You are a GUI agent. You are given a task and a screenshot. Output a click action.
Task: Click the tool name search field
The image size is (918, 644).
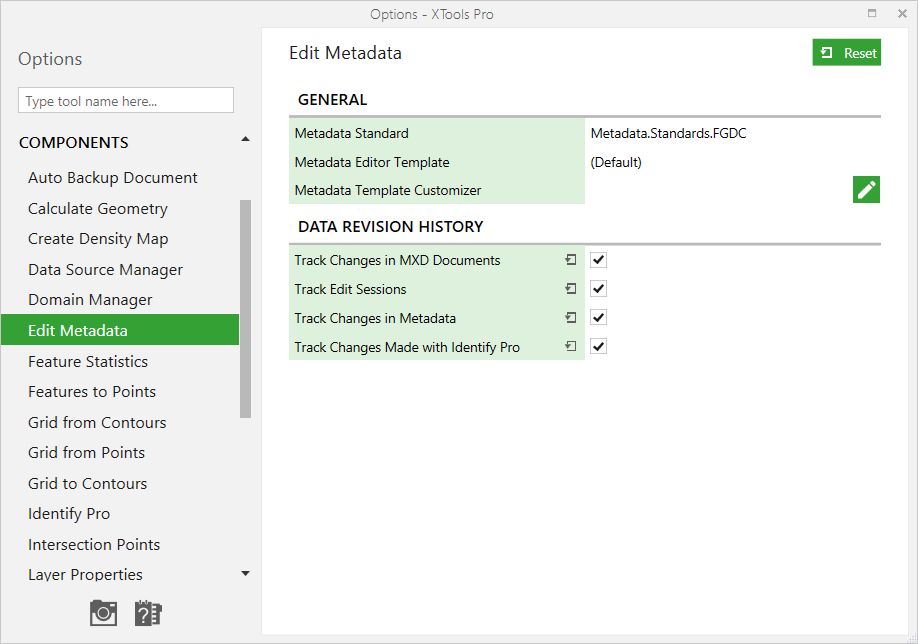pos(126,101)
